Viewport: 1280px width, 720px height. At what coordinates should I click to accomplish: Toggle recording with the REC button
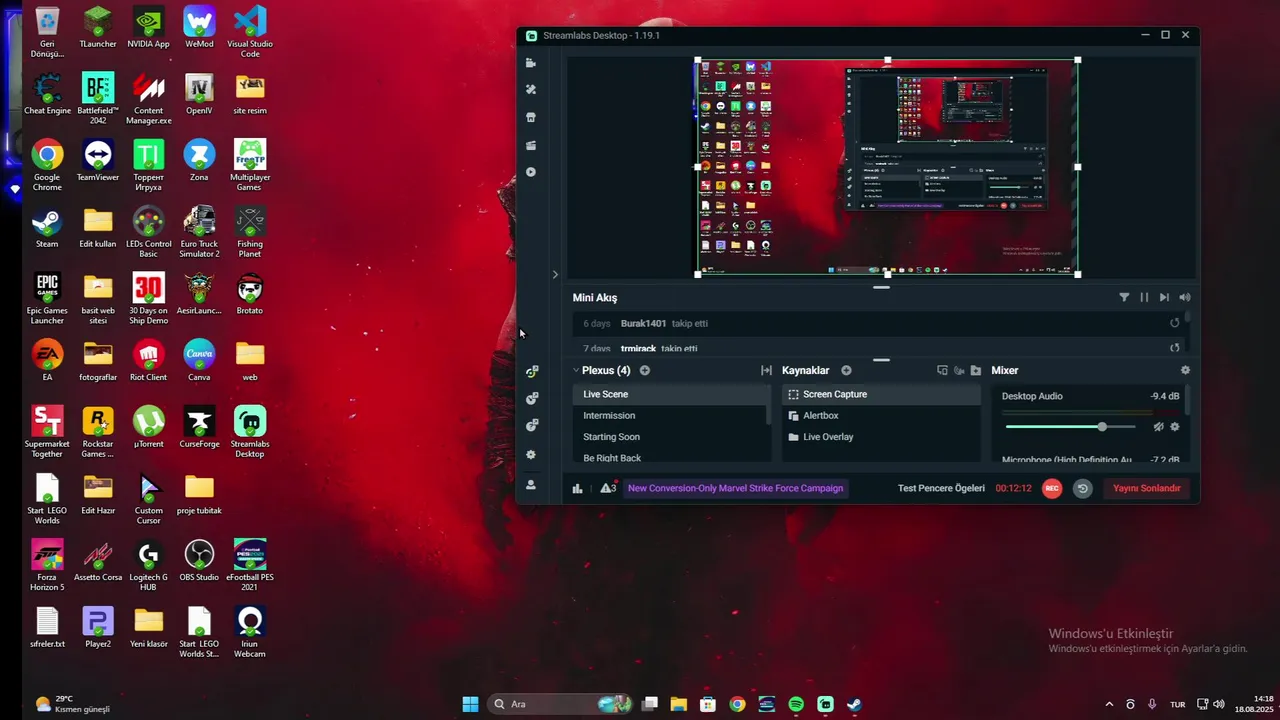1052,488
